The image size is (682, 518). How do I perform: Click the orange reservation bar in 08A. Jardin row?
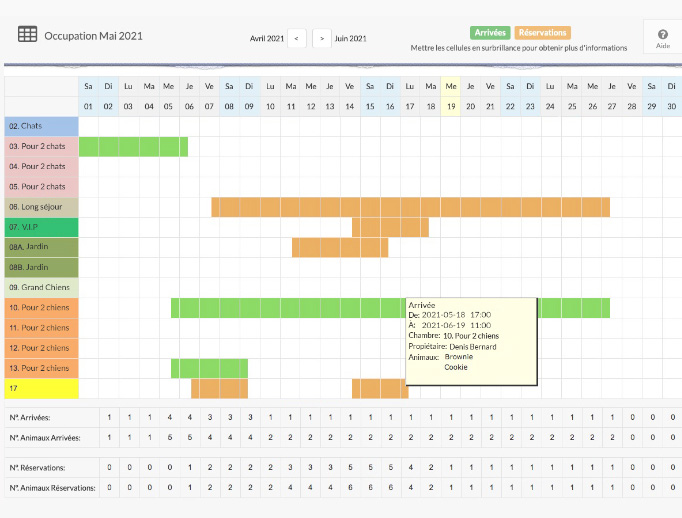(340, 247)
